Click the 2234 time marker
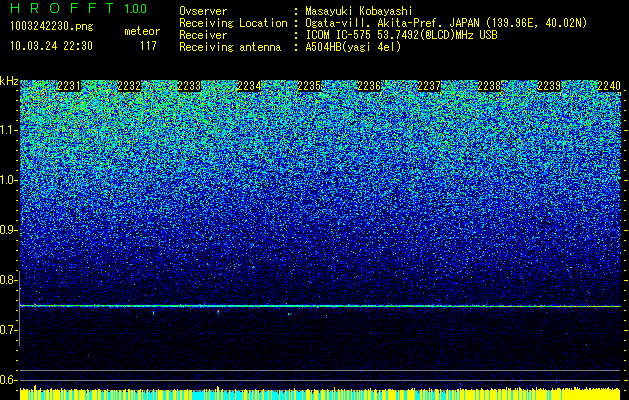The height and width of the screenshot is (400, 629). [249, 86]
